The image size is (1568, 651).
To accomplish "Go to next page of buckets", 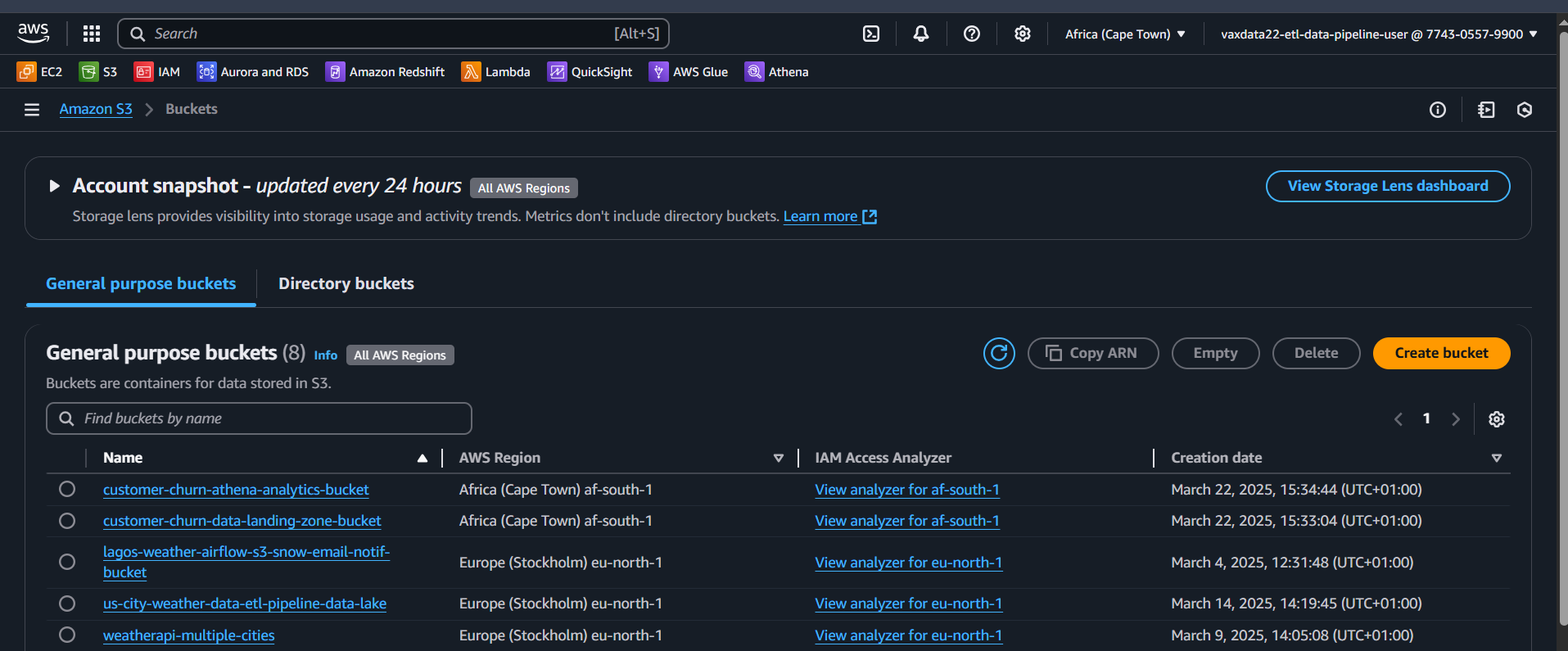I will [x=1456, y=419].
